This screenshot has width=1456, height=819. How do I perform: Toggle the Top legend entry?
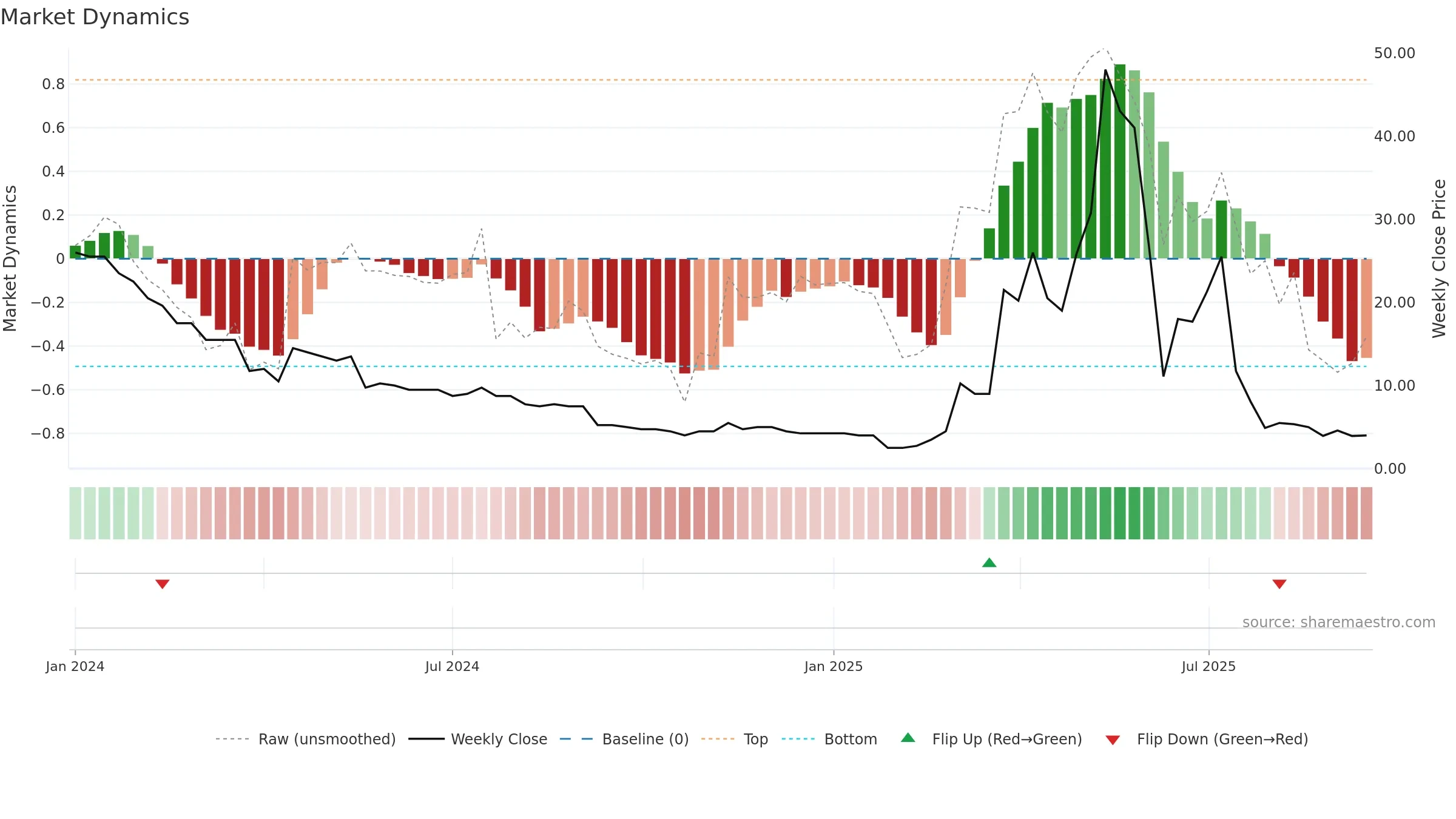click(735, 739)
